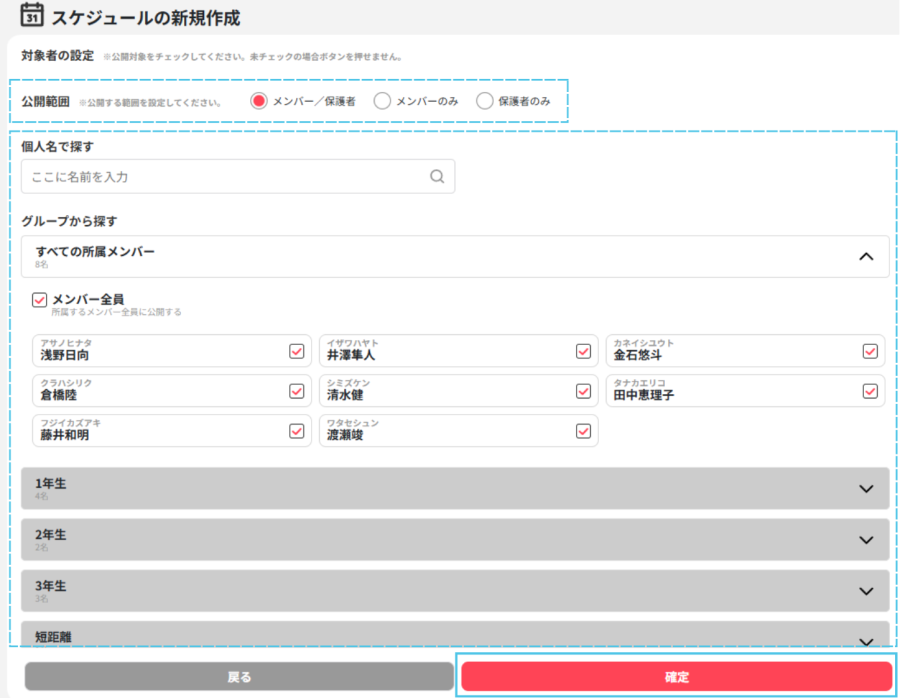Select the メンバー／保護者 radio button

(x=259, y=101)
